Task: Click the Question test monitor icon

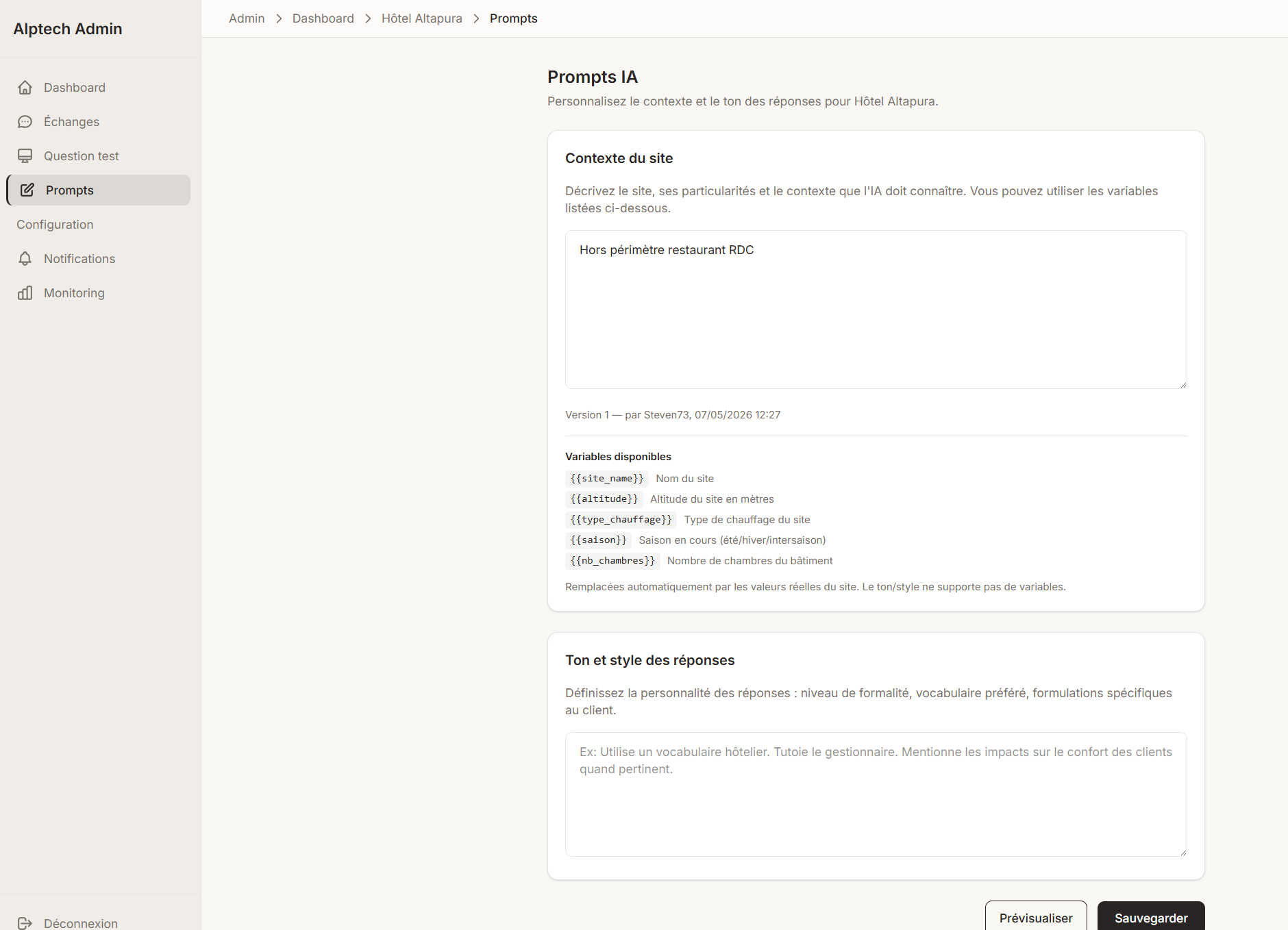Action: [x=25, y=156]
